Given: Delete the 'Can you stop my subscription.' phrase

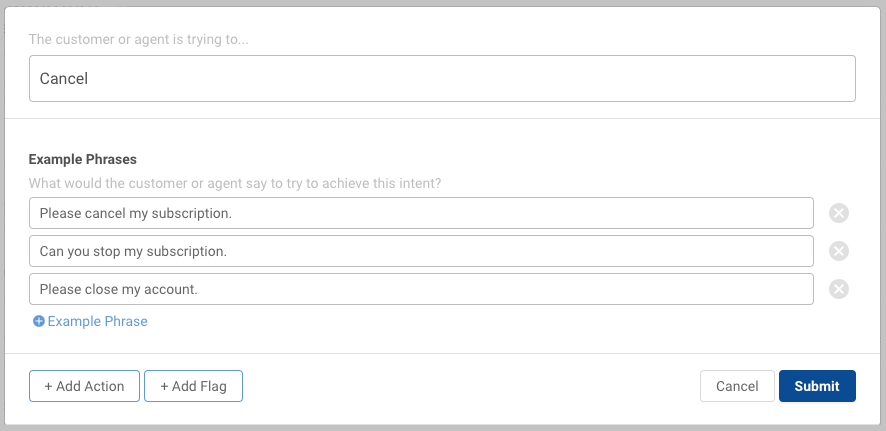Looking at the screenshot, I should 839,251.
